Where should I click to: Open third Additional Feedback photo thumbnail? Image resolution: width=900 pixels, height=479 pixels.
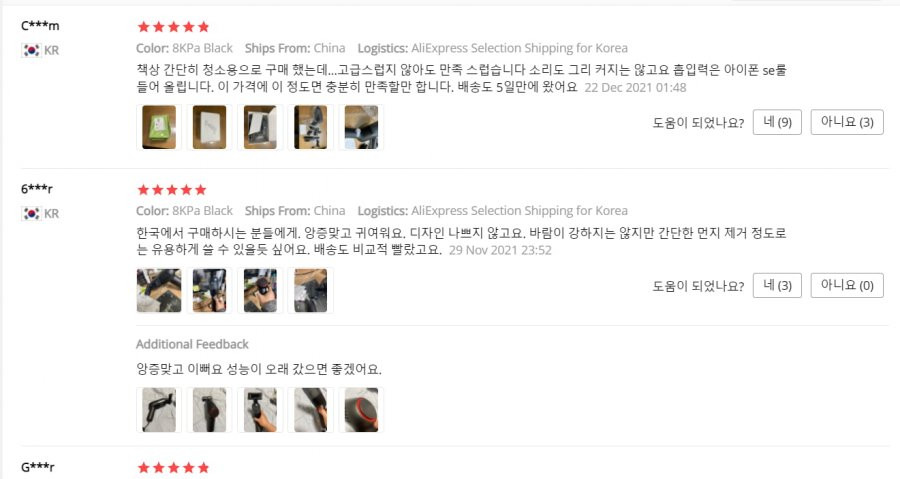(x=260, y=410)
